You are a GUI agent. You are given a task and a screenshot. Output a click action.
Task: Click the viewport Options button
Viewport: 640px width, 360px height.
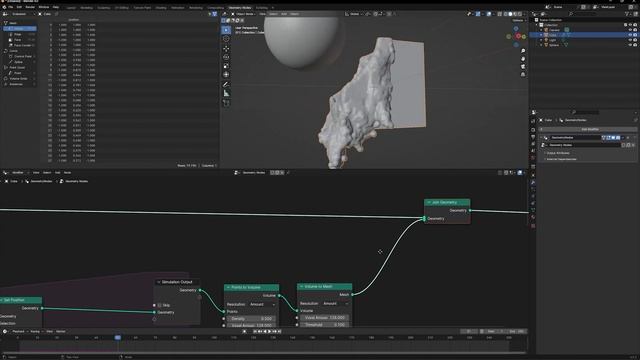(518, 20)
